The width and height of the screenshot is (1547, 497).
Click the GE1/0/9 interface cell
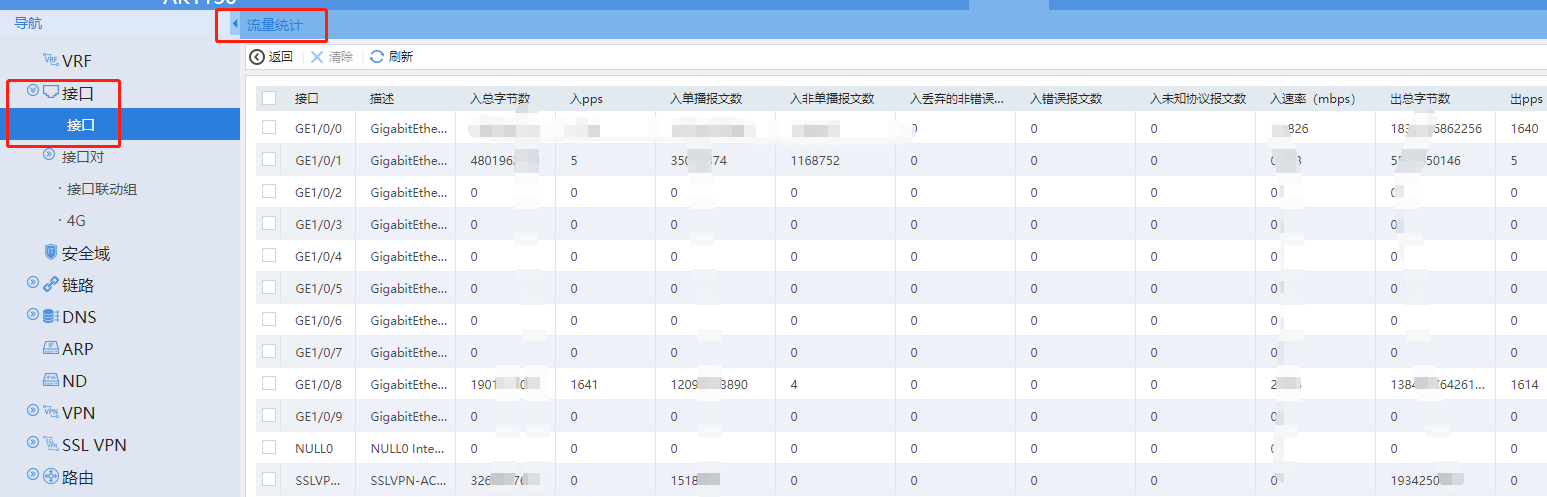click(x=318, y=416)
